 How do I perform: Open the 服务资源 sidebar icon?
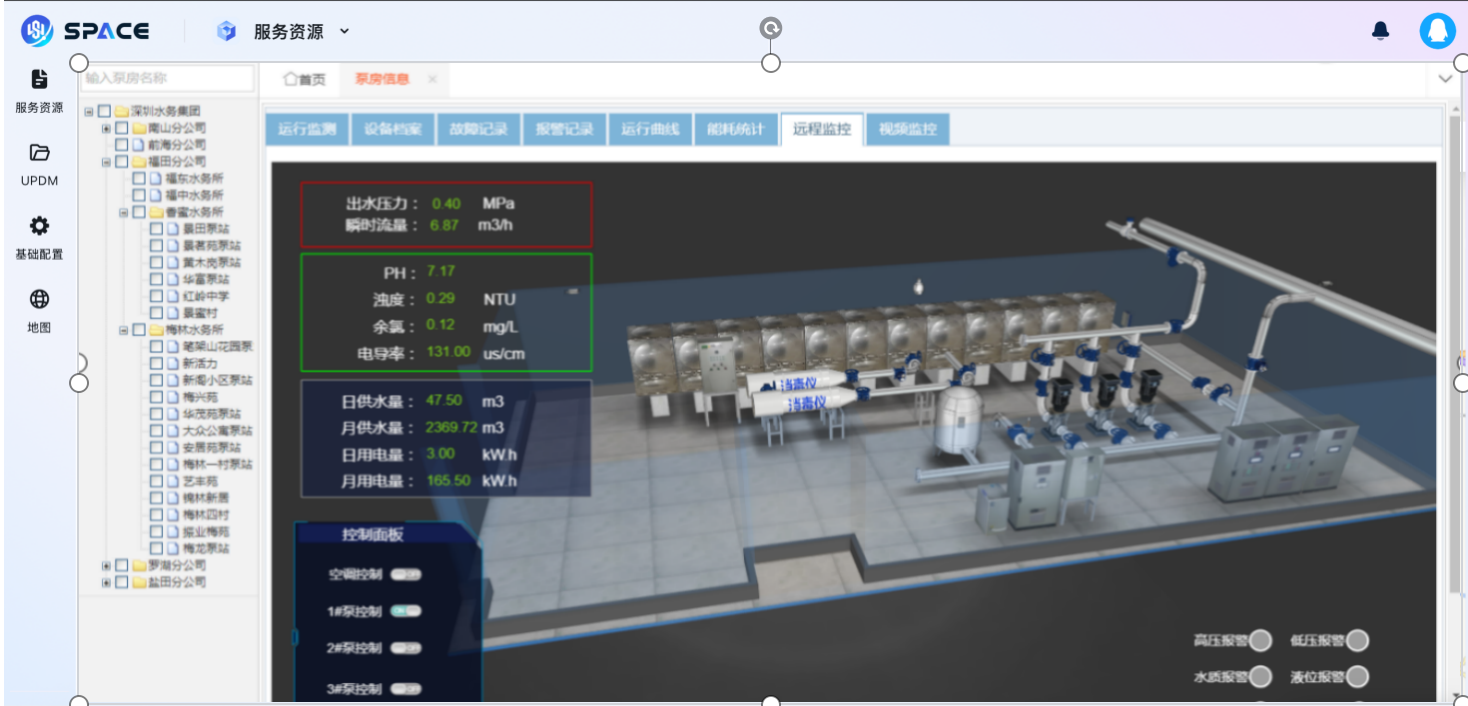pos(39,80)
